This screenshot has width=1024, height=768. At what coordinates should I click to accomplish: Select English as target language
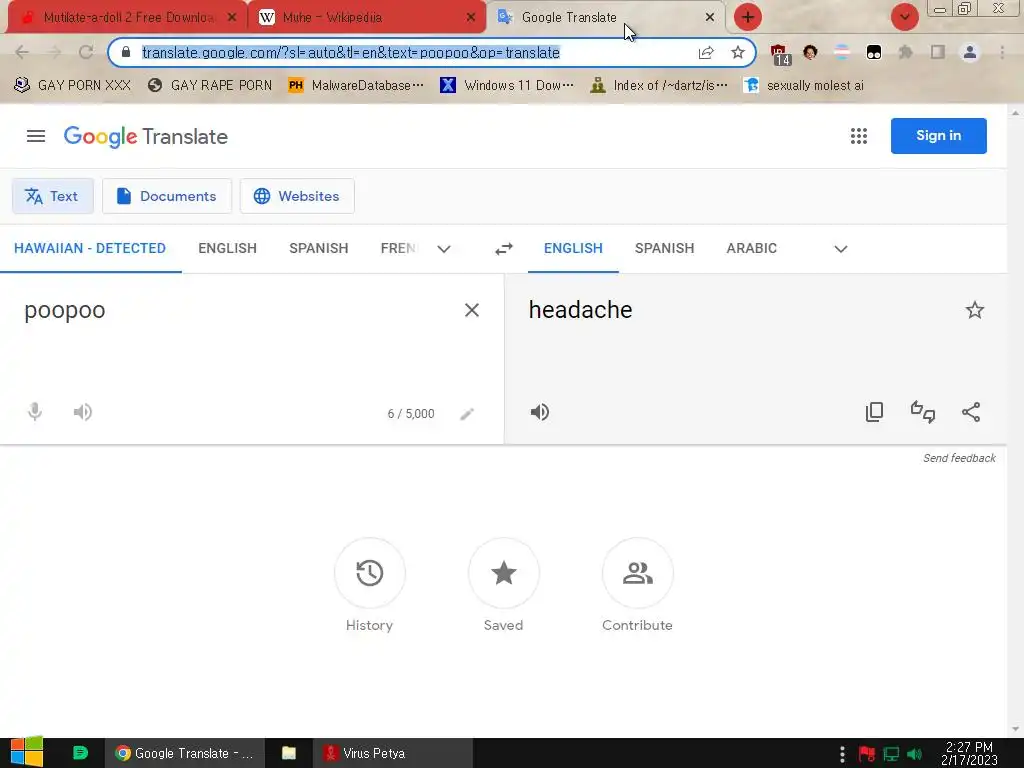(573, 248)
